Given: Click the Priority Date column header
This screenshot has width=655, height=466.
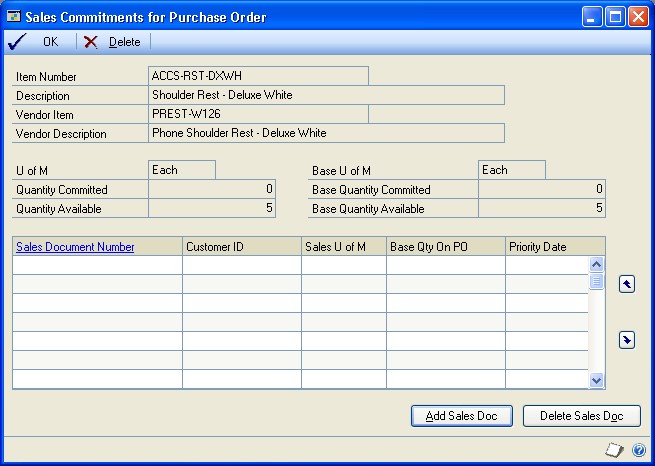Looking at the screenshot, I should (x=555, y=246).
